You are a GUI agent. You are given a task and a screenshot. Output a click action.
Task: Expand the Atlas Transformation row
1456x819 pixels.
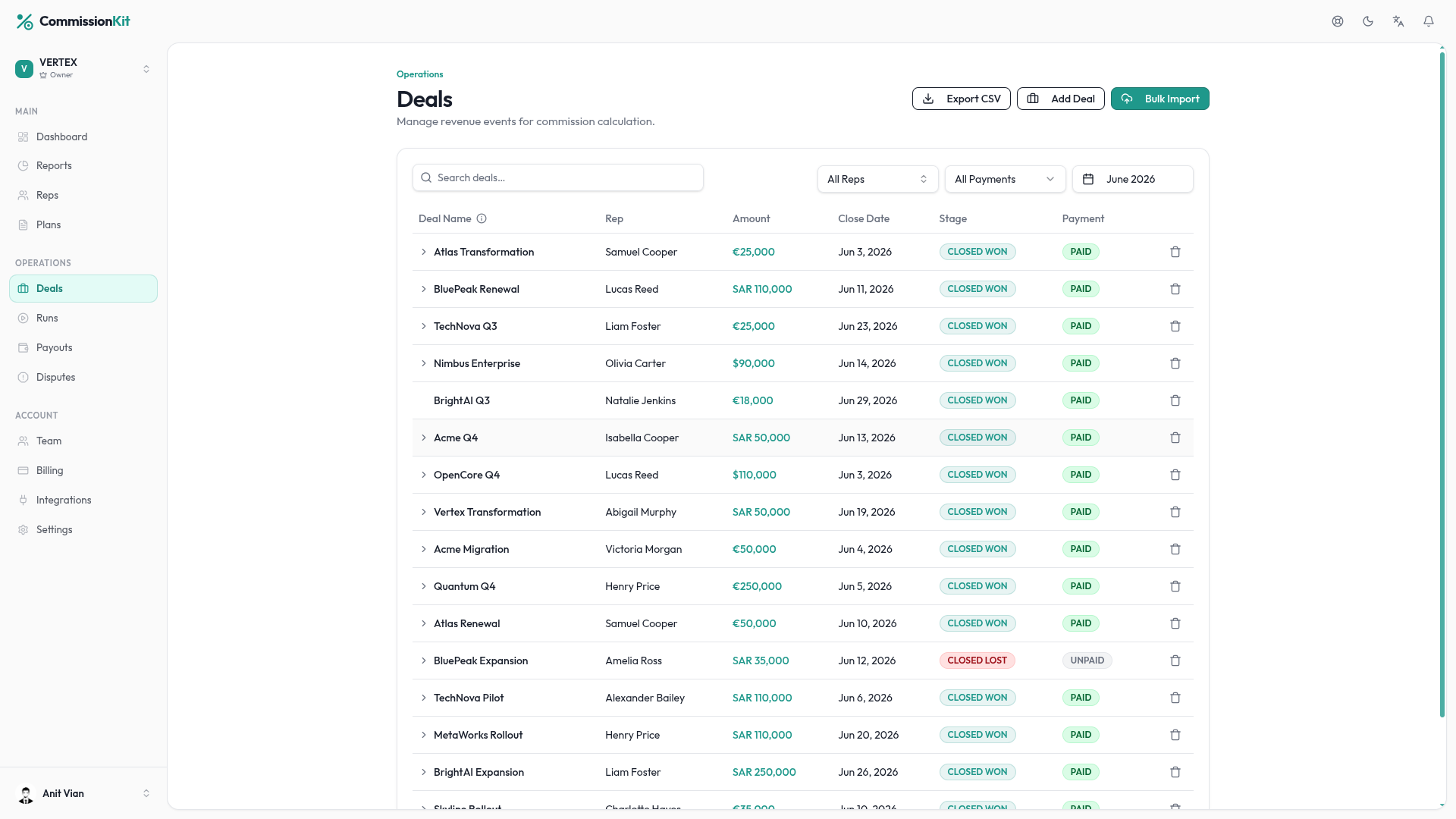(x=424, y=252)
